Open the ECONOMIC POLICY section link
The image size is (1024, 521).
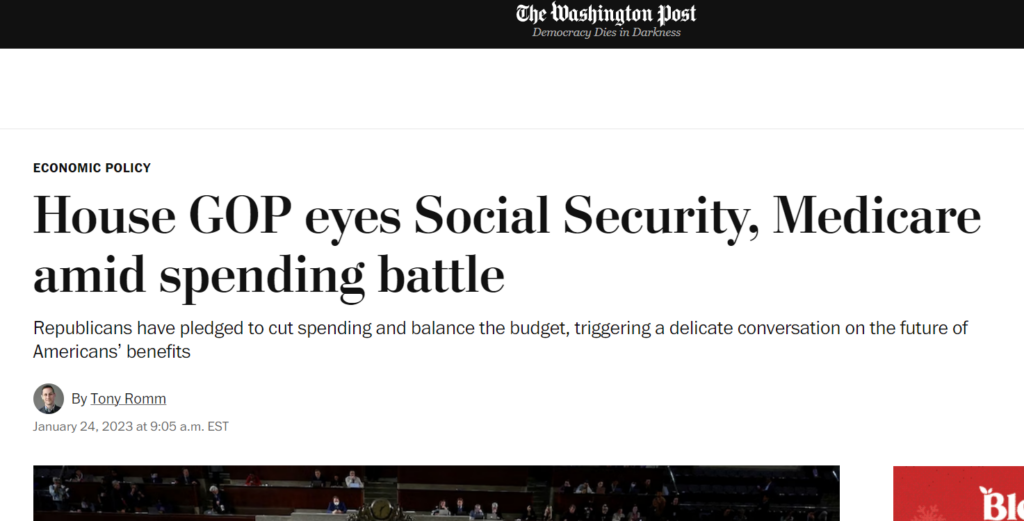pos(92,168)
